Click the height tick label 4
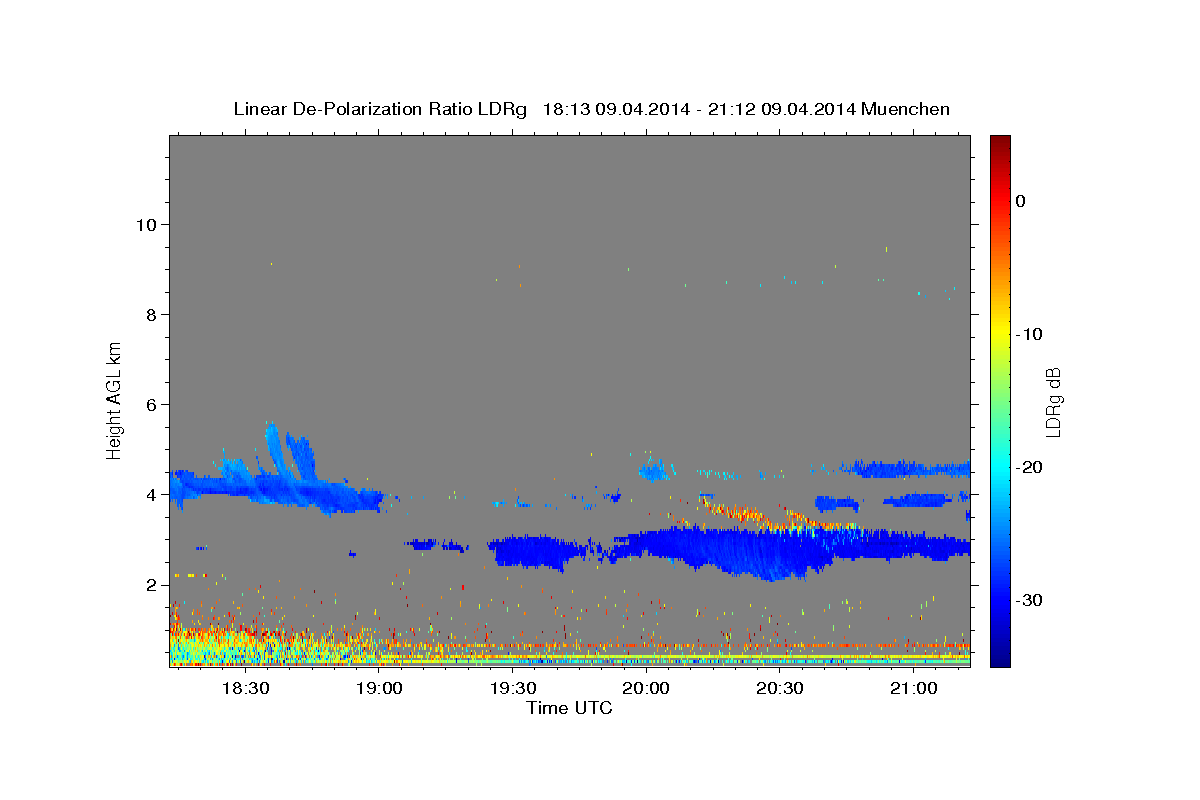This screenshot has width=1200, height=800. [151, 494]
